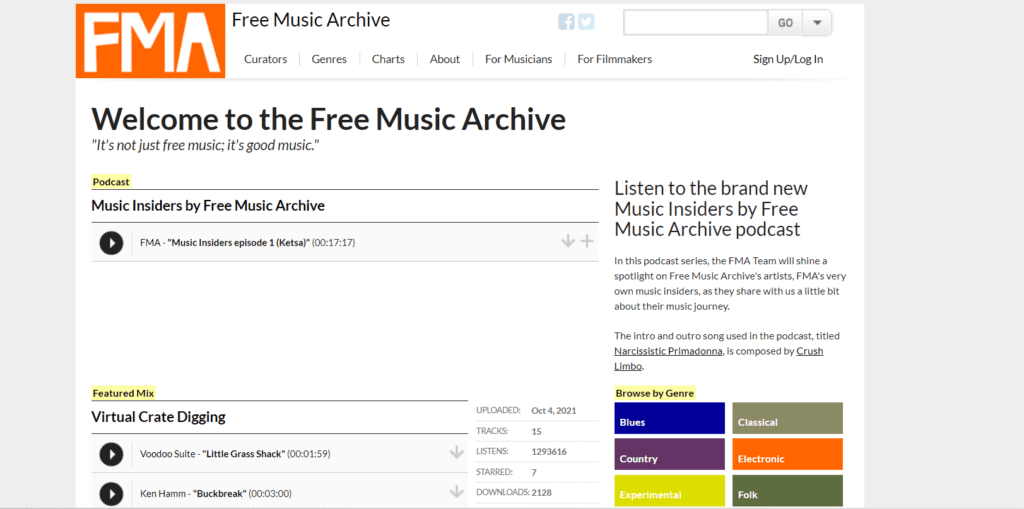1024x509 pixels.
Task: Click the Sign Up/Log In link
Action: [x=788, y=59]
